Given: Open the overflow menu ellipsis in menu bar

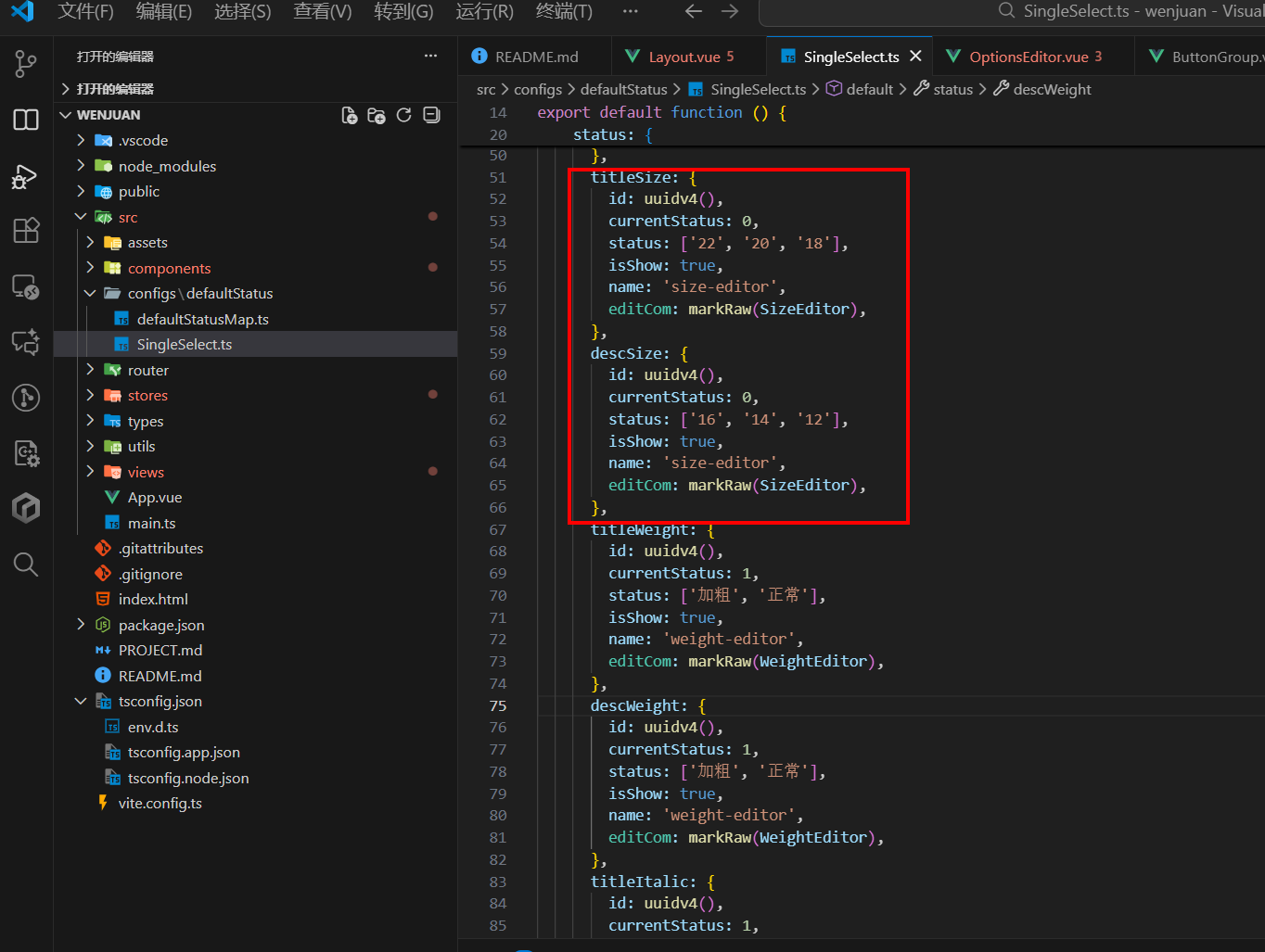Looking at the screenshot, I should [x=630, y=11].
